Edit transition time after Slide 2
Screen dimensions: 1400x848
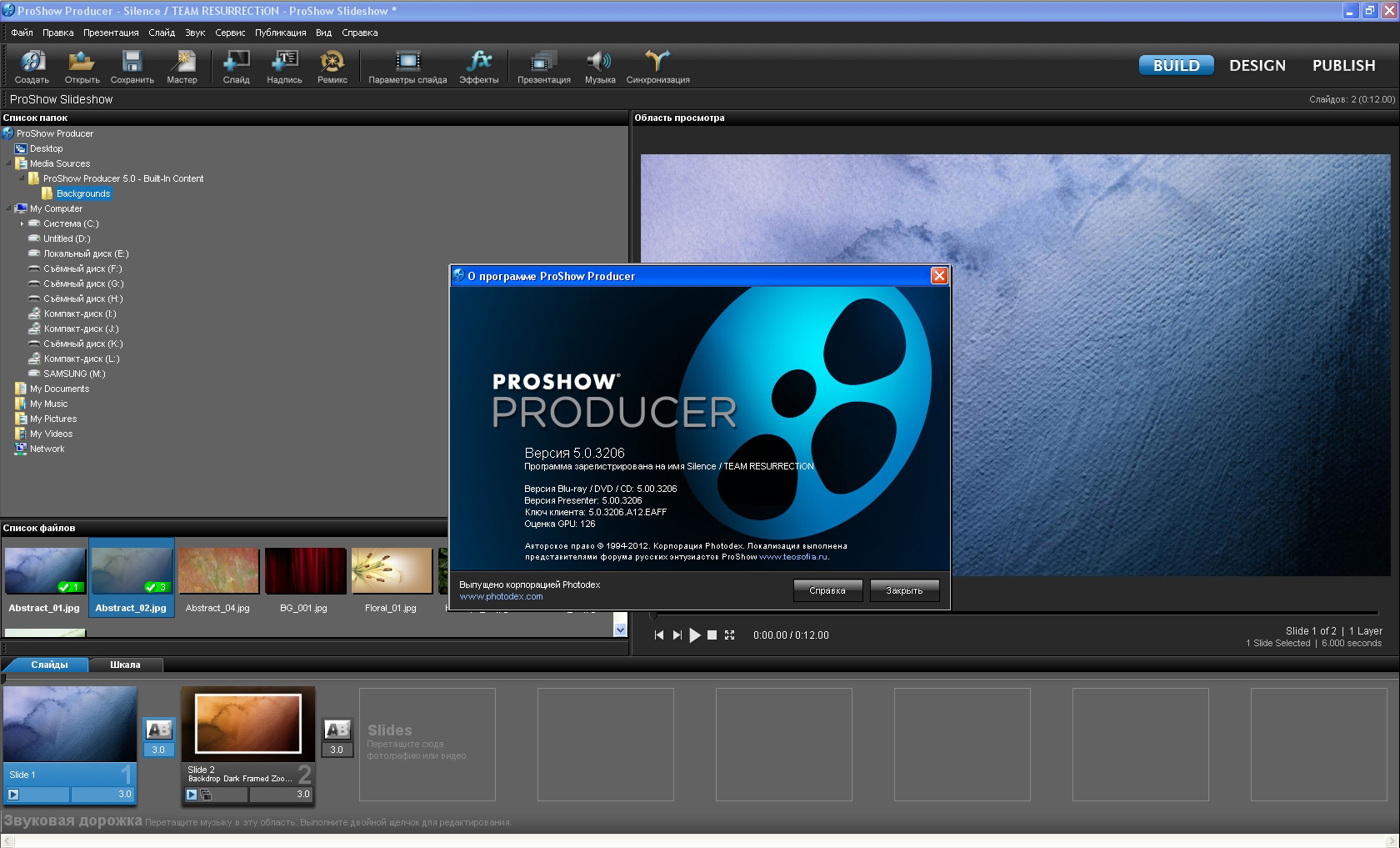point(337,750)
